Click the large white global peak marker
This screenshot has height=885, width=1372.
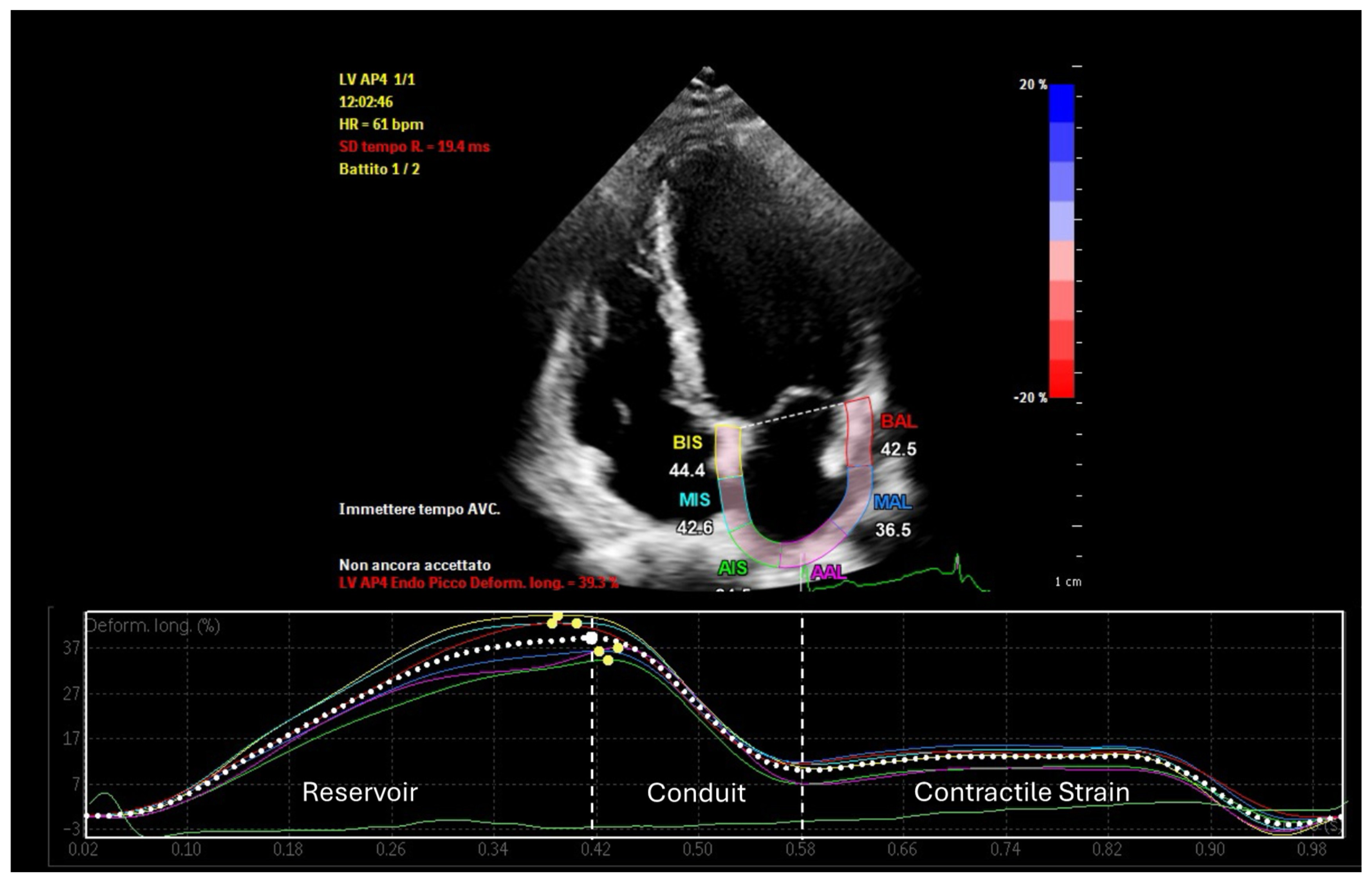coord(591,638)
